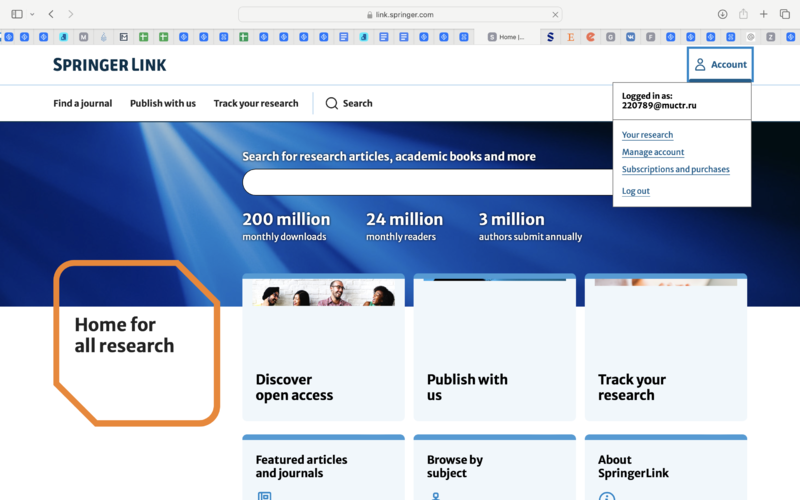Open the sidebar options chevron dropdown

(x=32, y=14)
